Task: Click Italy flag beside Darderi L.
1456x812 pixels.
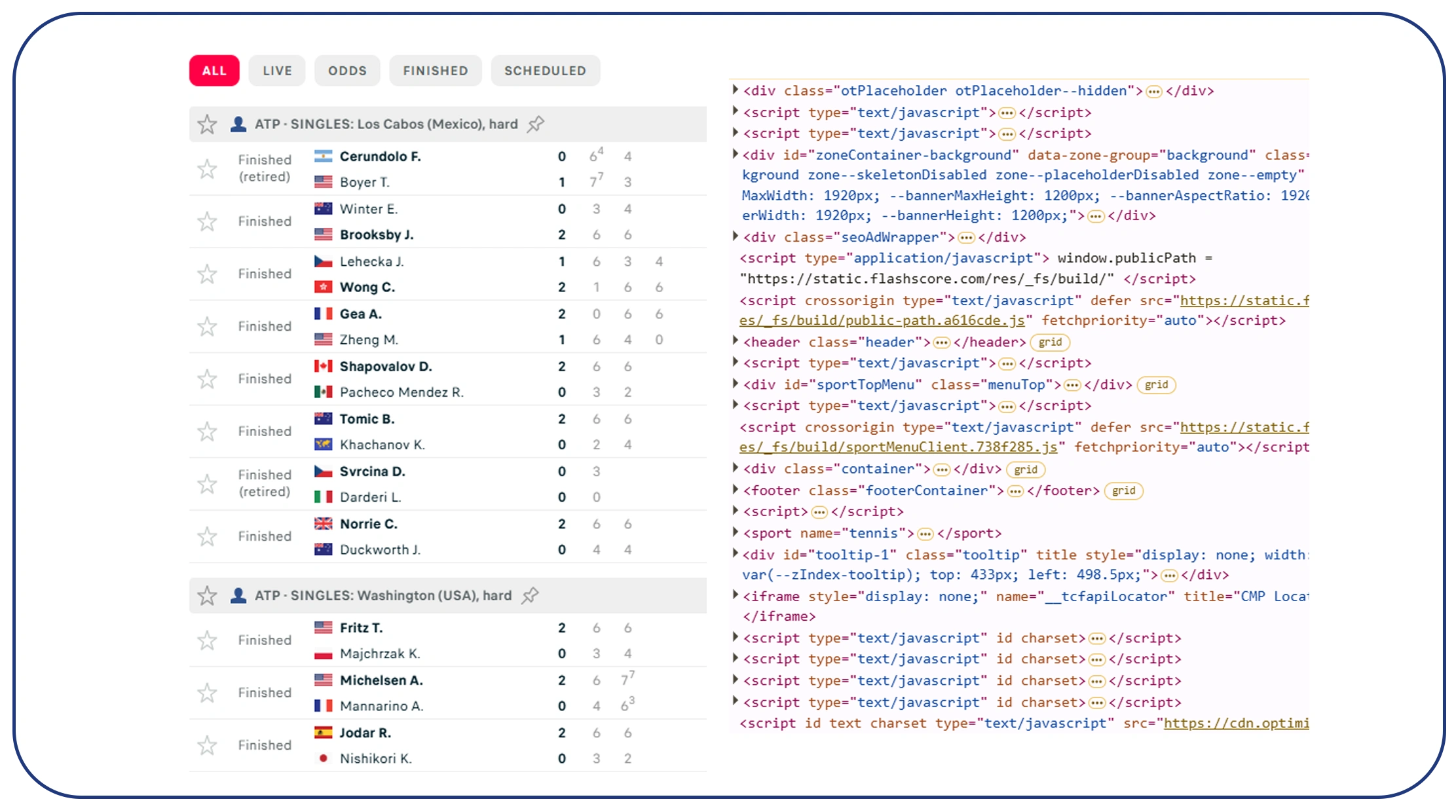Action: pyautogui.click(x=323, y=496)
